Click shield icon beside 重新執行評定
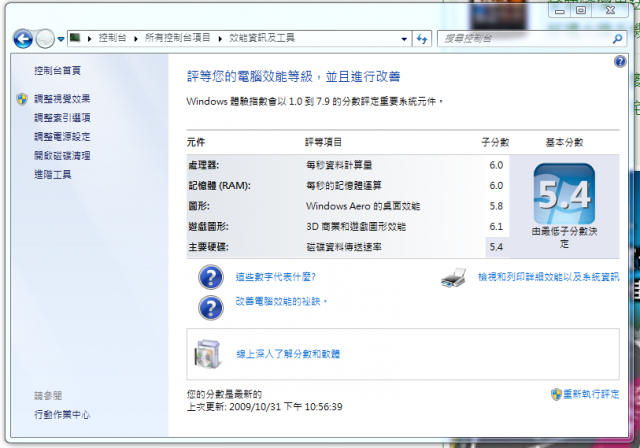Screen dimensions: 640x448 tap(556, 394)
